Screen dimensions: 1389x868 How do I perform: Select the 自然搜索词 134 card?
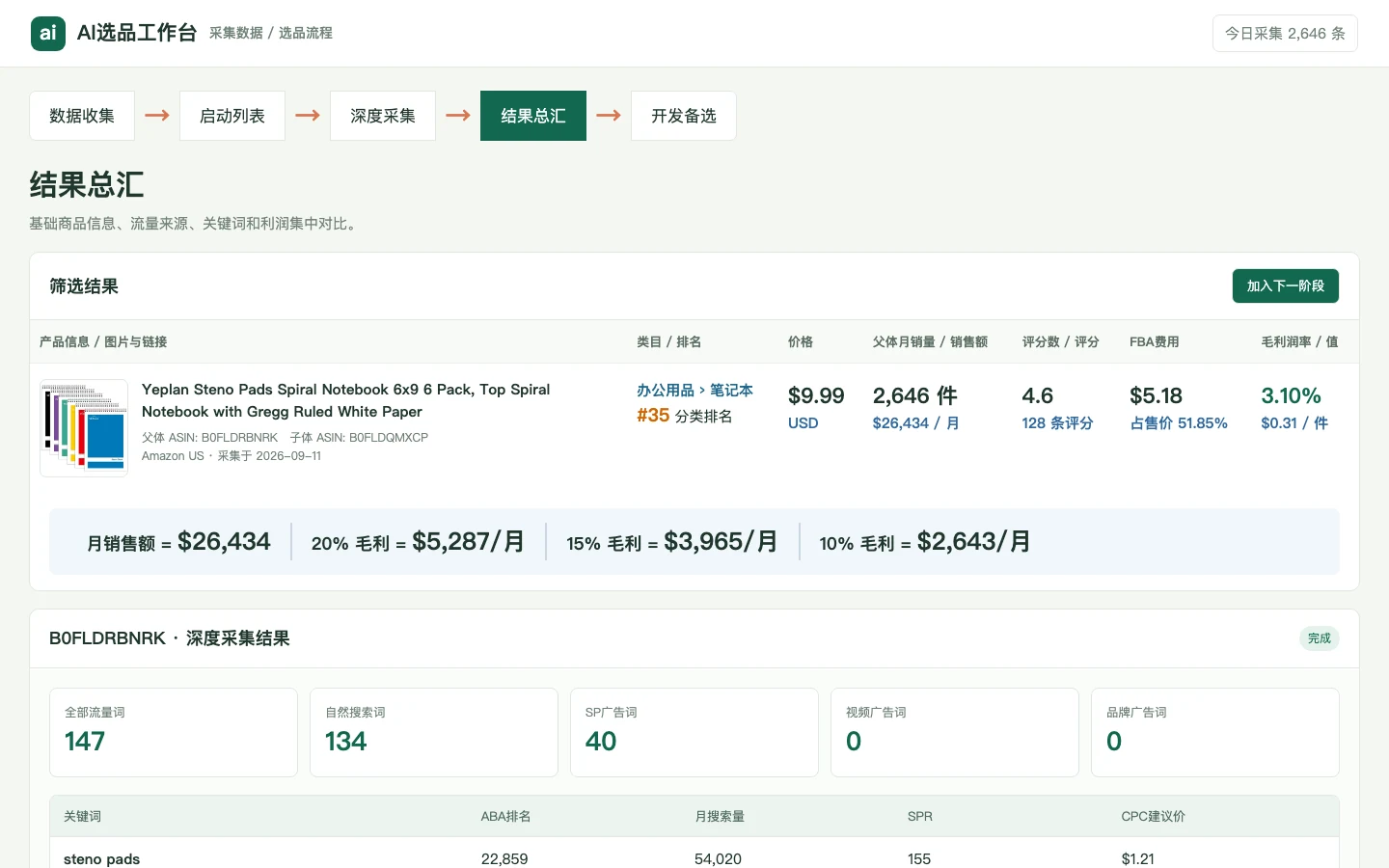coord(434,732)
